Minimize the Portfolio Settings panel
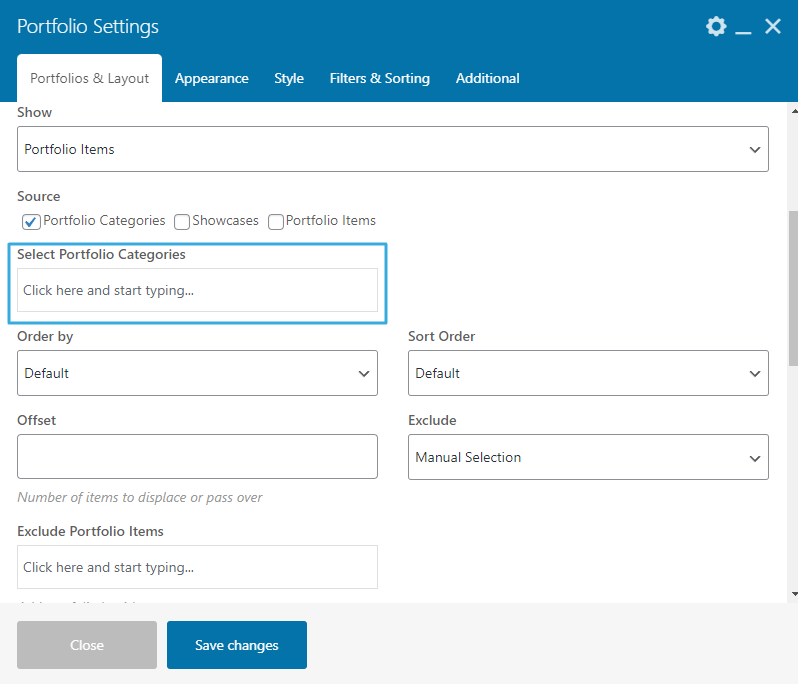The image size is (798, 684). (743, 28)
